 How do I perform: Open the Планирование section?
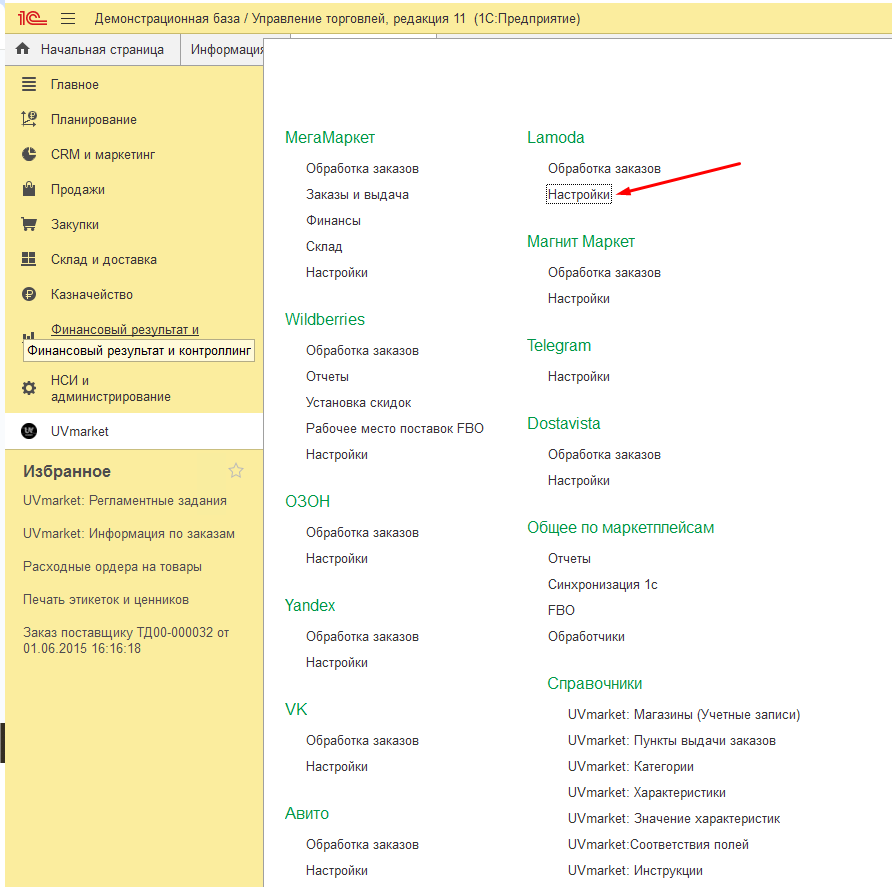pos(94,119)
